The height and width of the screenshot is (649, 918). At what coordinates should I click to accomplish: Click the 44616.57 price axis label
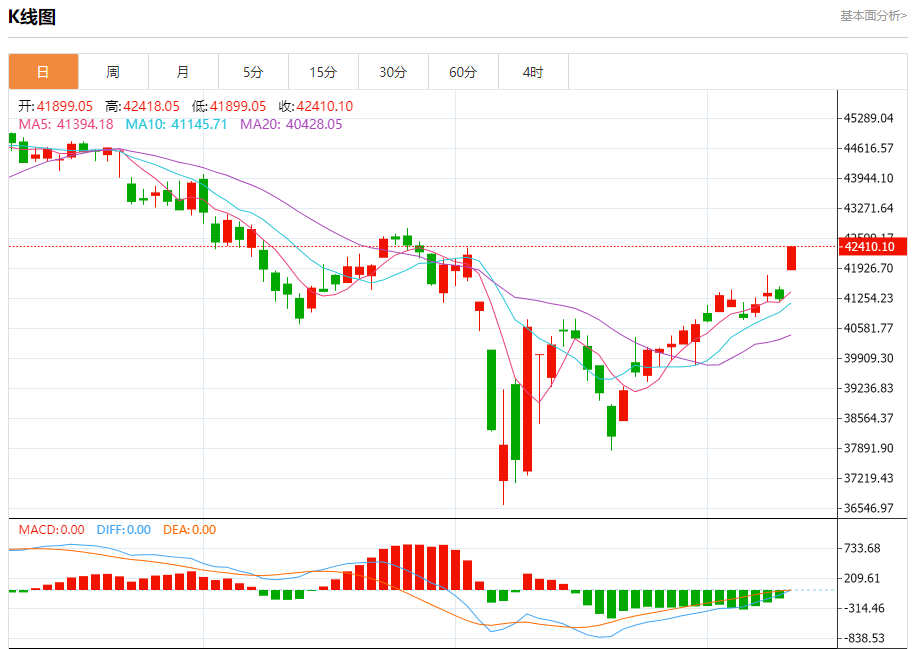(x=869, y=148)
